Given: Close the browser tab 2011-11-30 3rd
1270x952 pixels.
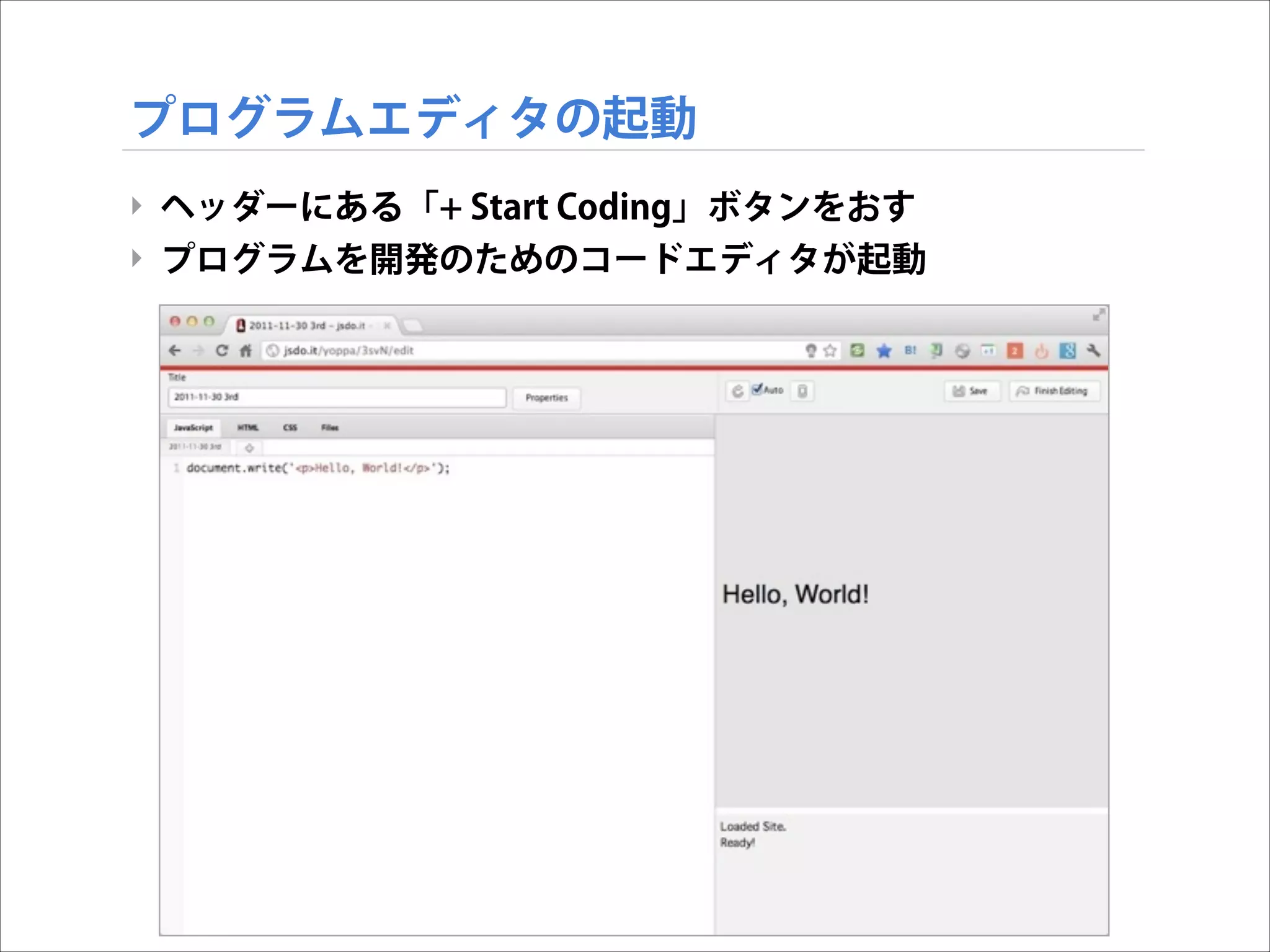Looking at the screenshot, I should coord(387,325).
